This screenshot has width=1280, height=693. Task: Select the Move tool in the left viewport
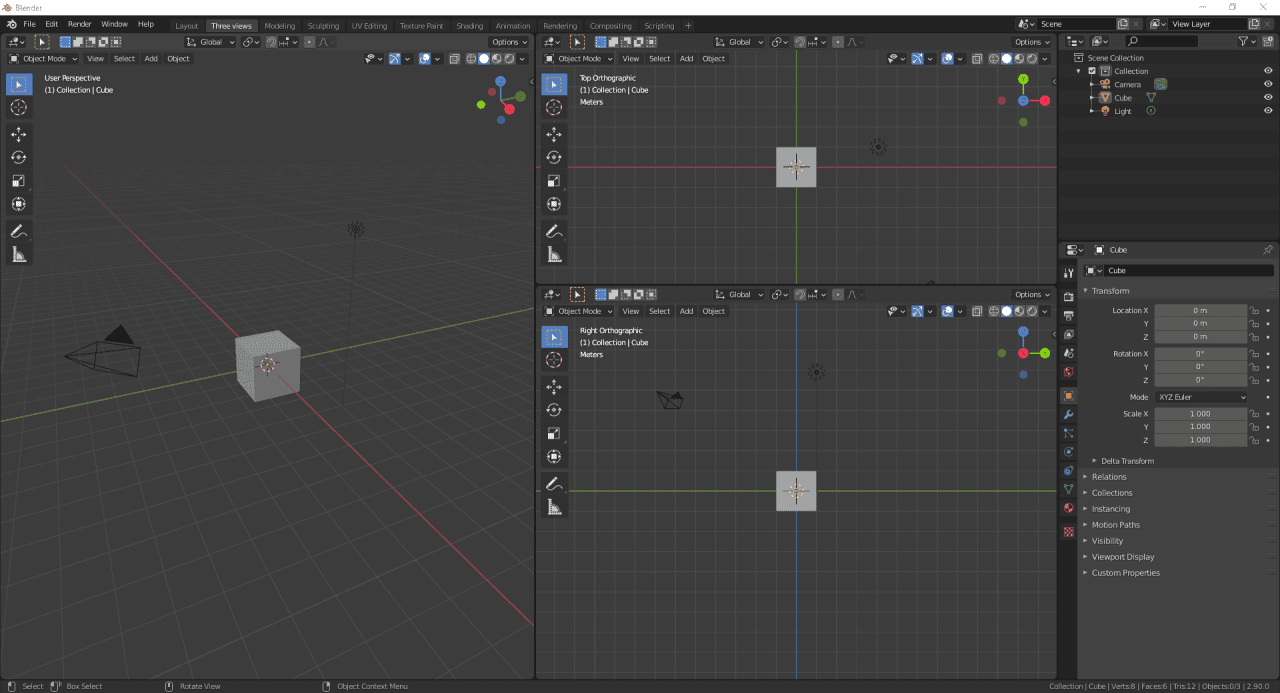[18, 133]
